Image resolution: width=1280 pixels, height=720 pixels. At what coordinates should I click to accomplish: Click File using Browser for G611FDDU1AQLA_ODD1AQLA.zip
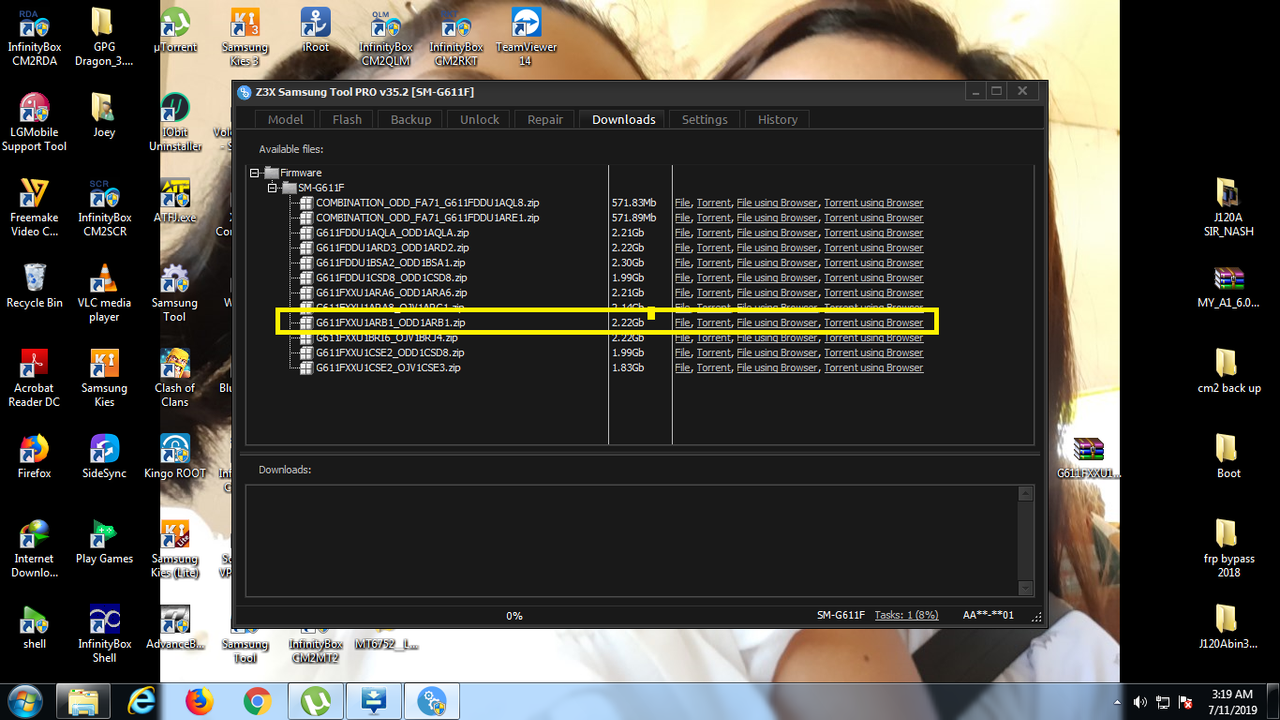click(777, 233)
